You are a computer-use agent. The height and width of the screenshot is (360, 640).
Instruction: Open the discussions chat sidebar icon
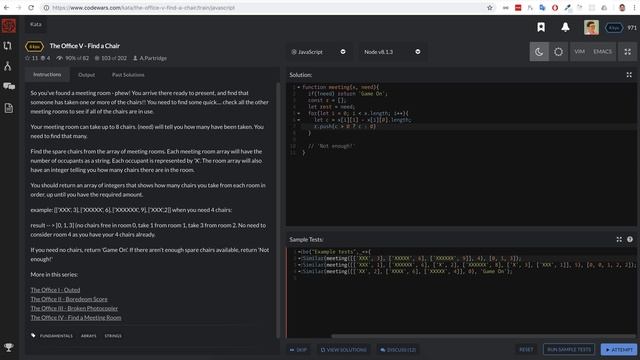pyautogui.click(x=9, y=86)
